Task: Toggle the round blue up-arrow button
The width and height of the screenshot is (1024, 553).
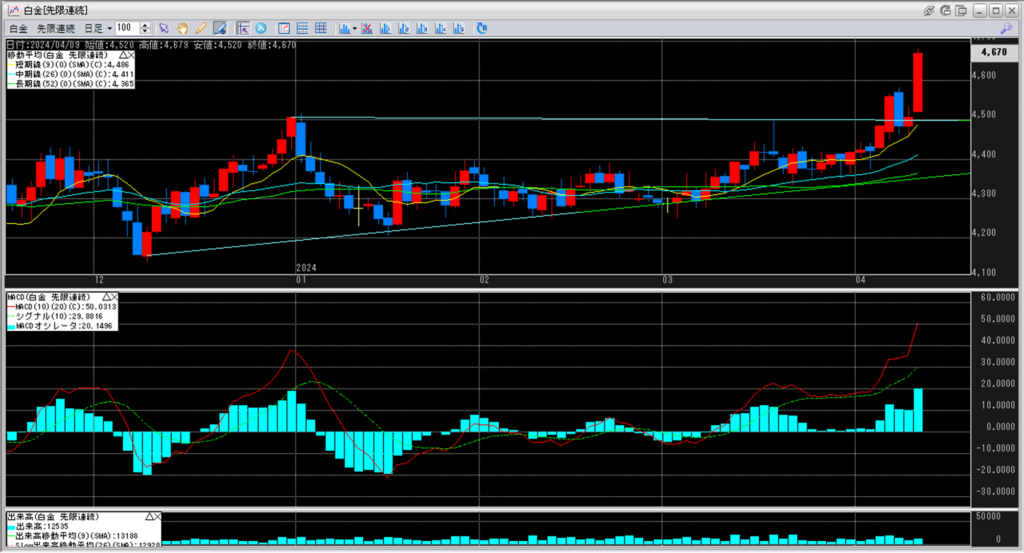Action: click(261, 28)
